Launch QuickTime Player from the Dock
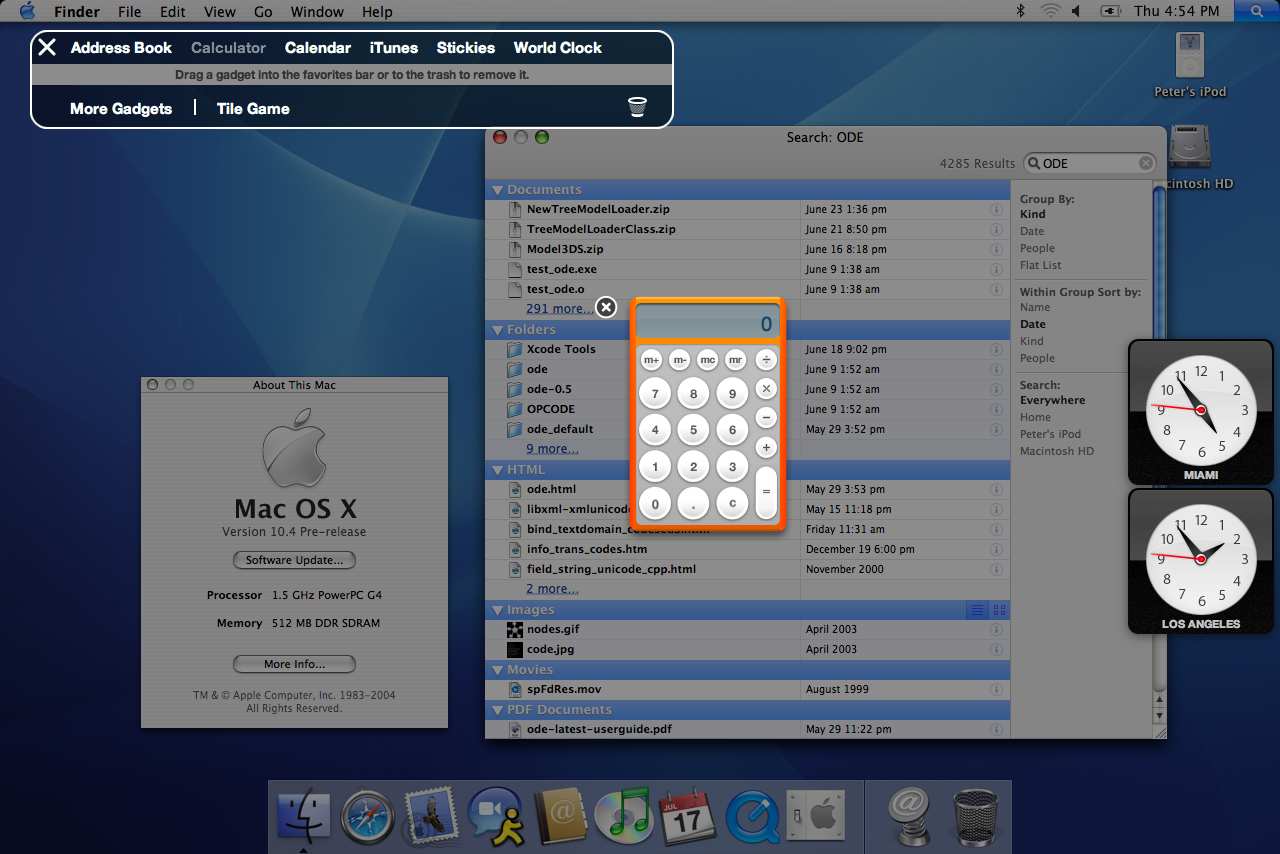Screen dimensions: 1280x854 752,817
